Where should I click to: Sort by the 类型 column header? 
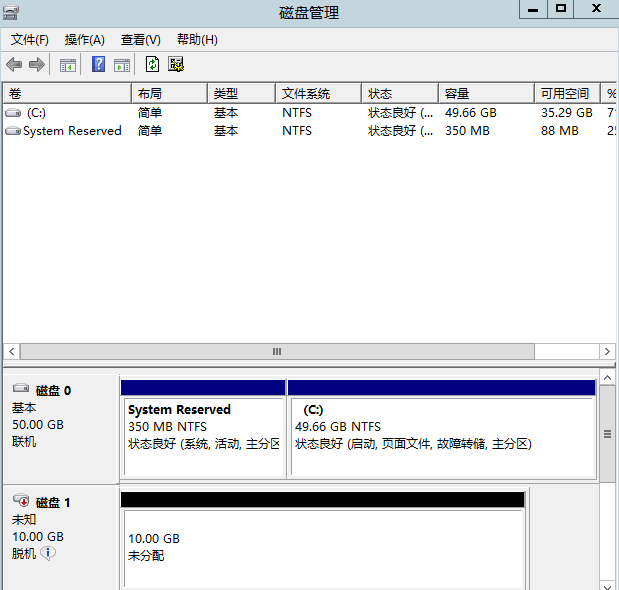[x=242, y=94]
